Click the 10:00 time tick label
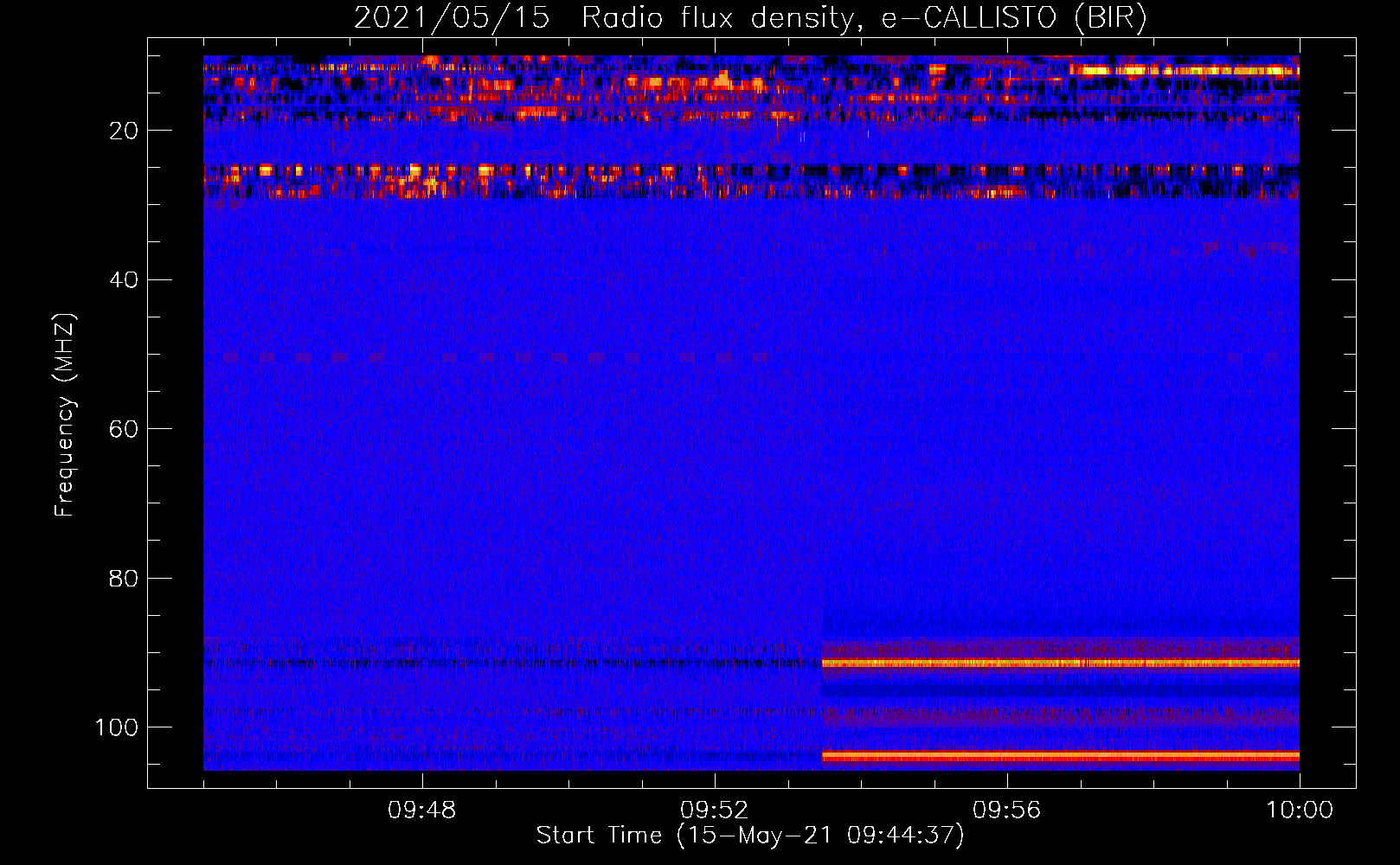The height and width of the screenshot is (865, 1400). click(1300, 811)
